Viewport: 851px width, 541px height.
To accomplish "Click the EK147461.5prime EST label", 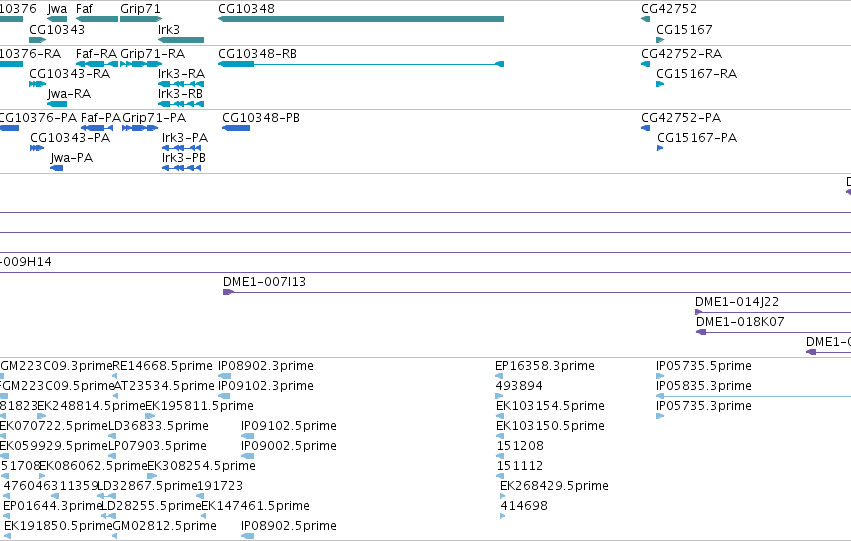I will pyautogui.click(x=256, y=506).
